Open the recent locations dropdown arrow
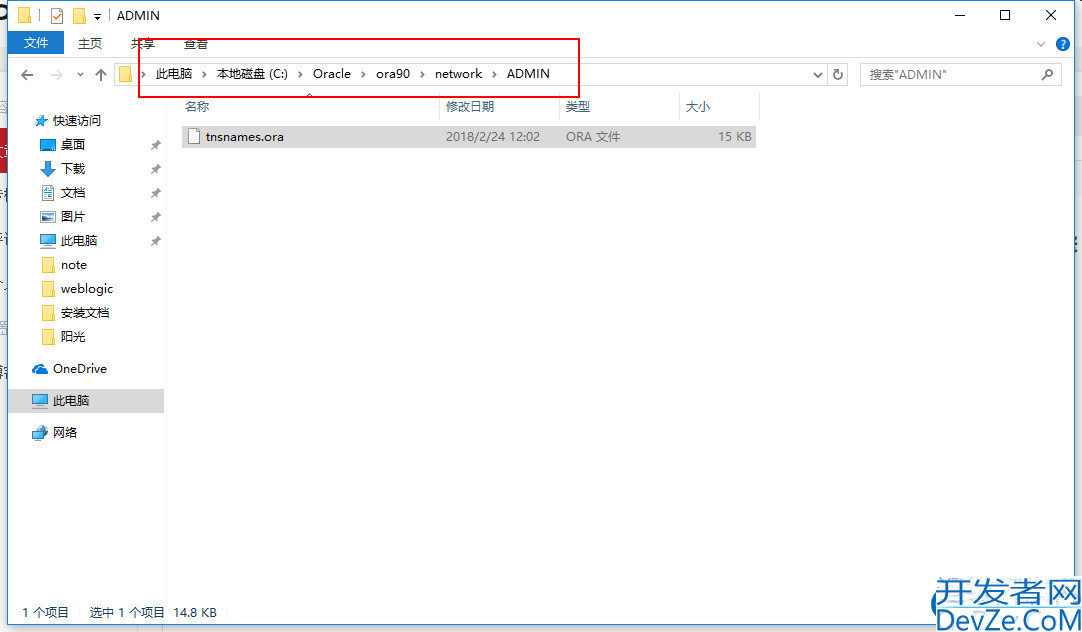 tap(78, 75)
